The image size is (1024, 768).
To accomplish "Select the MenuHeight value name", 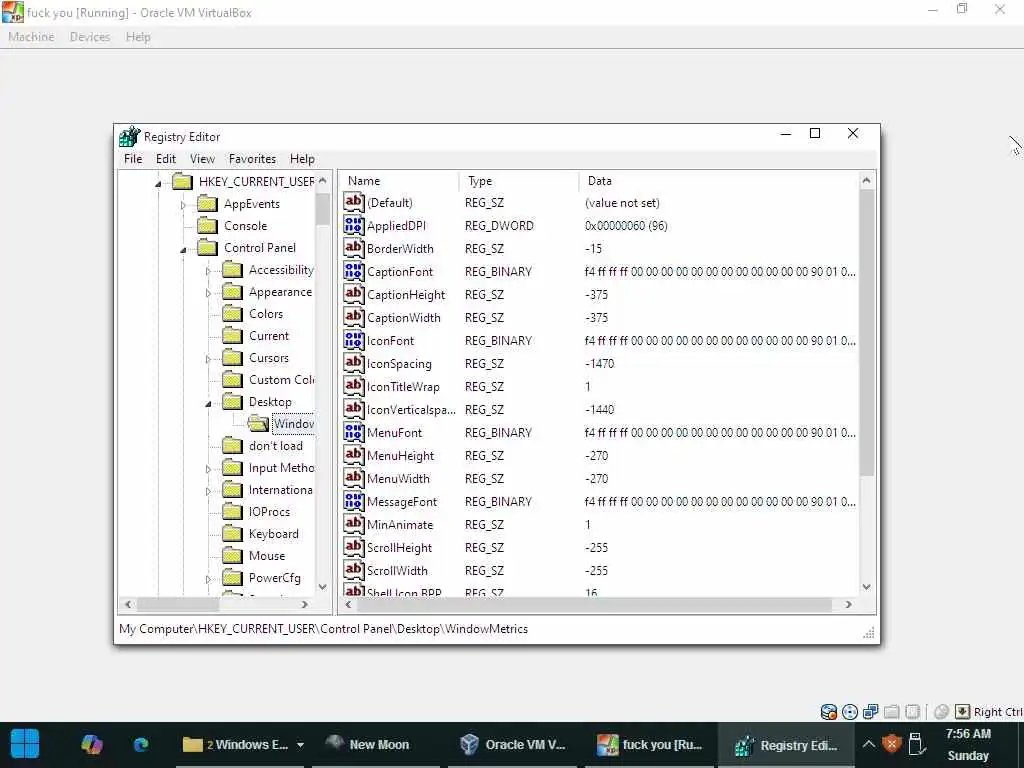I will (400, 456).
